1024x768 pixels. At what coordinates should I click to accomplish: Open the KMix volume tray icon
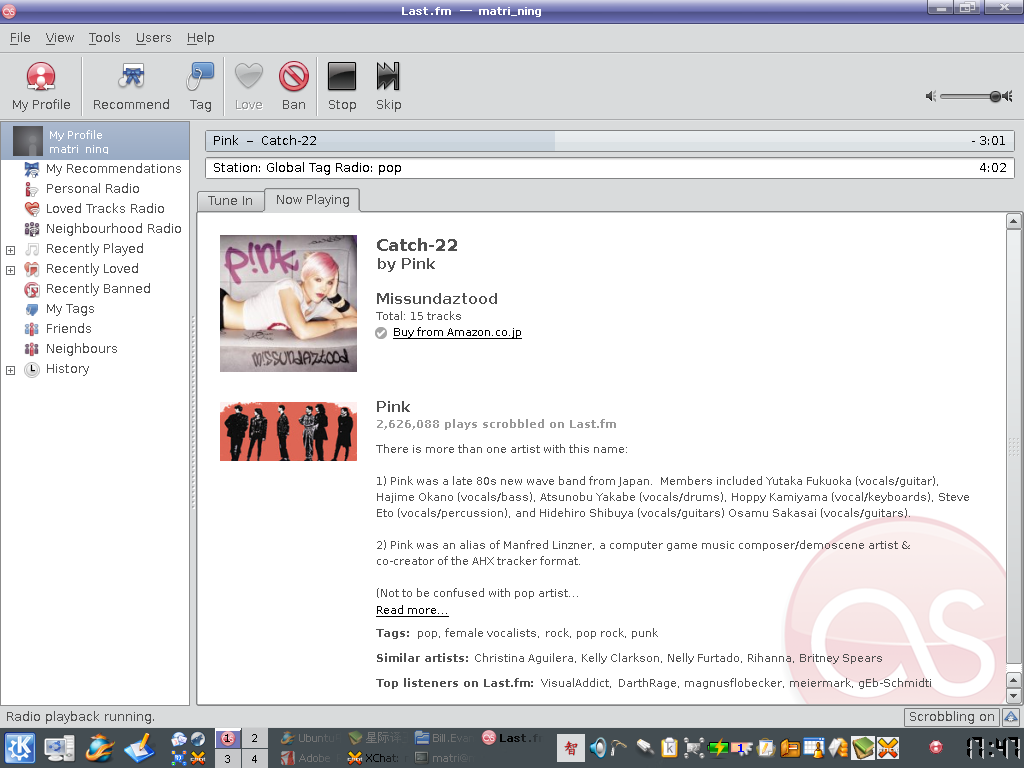pyautogui.click(x=597, y=748)
